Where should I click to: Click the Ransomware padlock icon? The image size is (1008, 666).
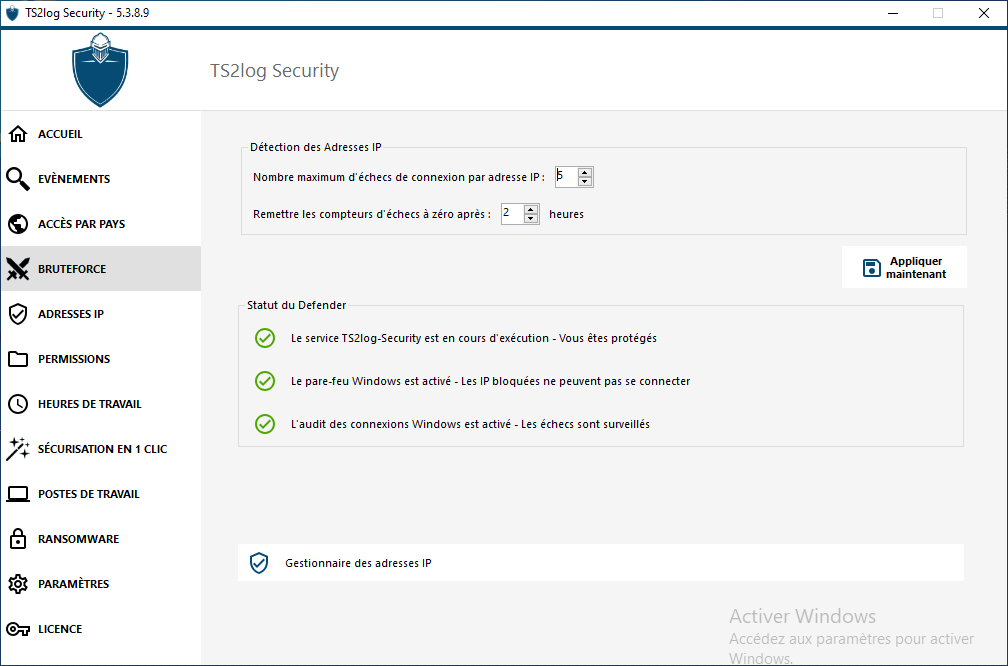[x=18, y=539]
